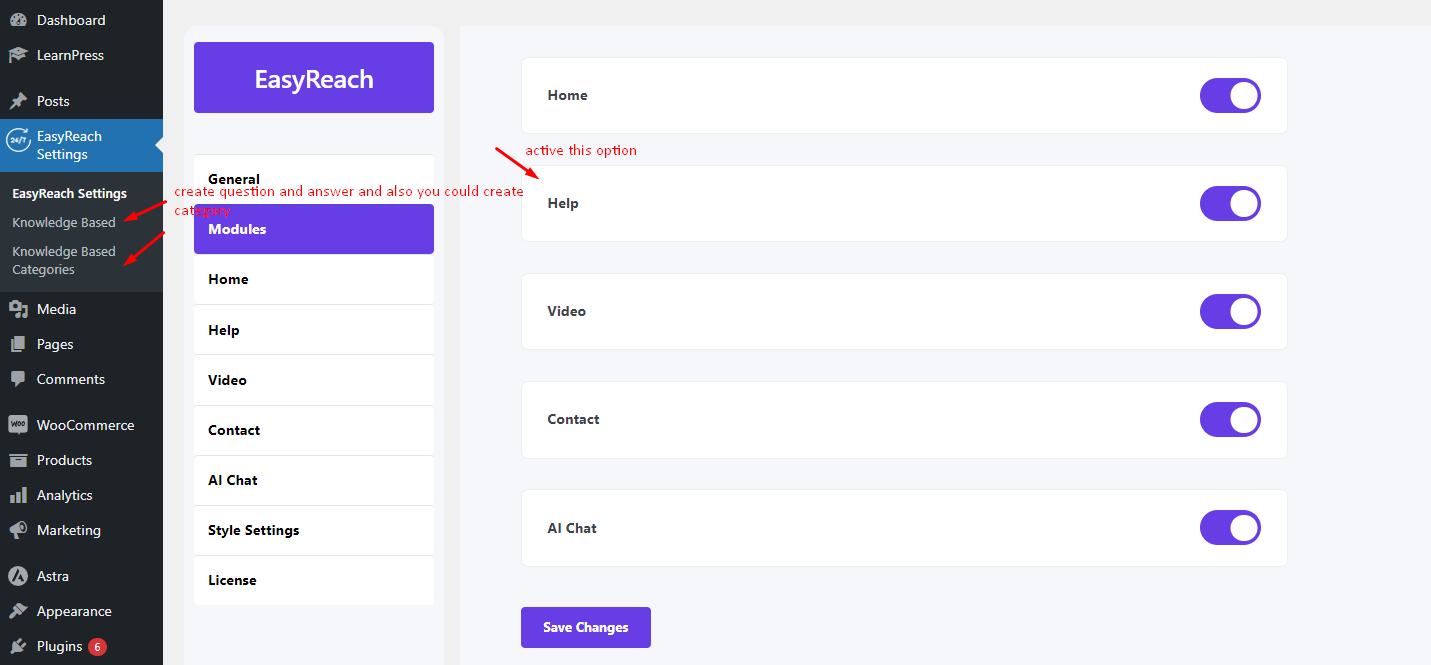
Task: Click the Plugins update count badge
Action: (97, 647)
